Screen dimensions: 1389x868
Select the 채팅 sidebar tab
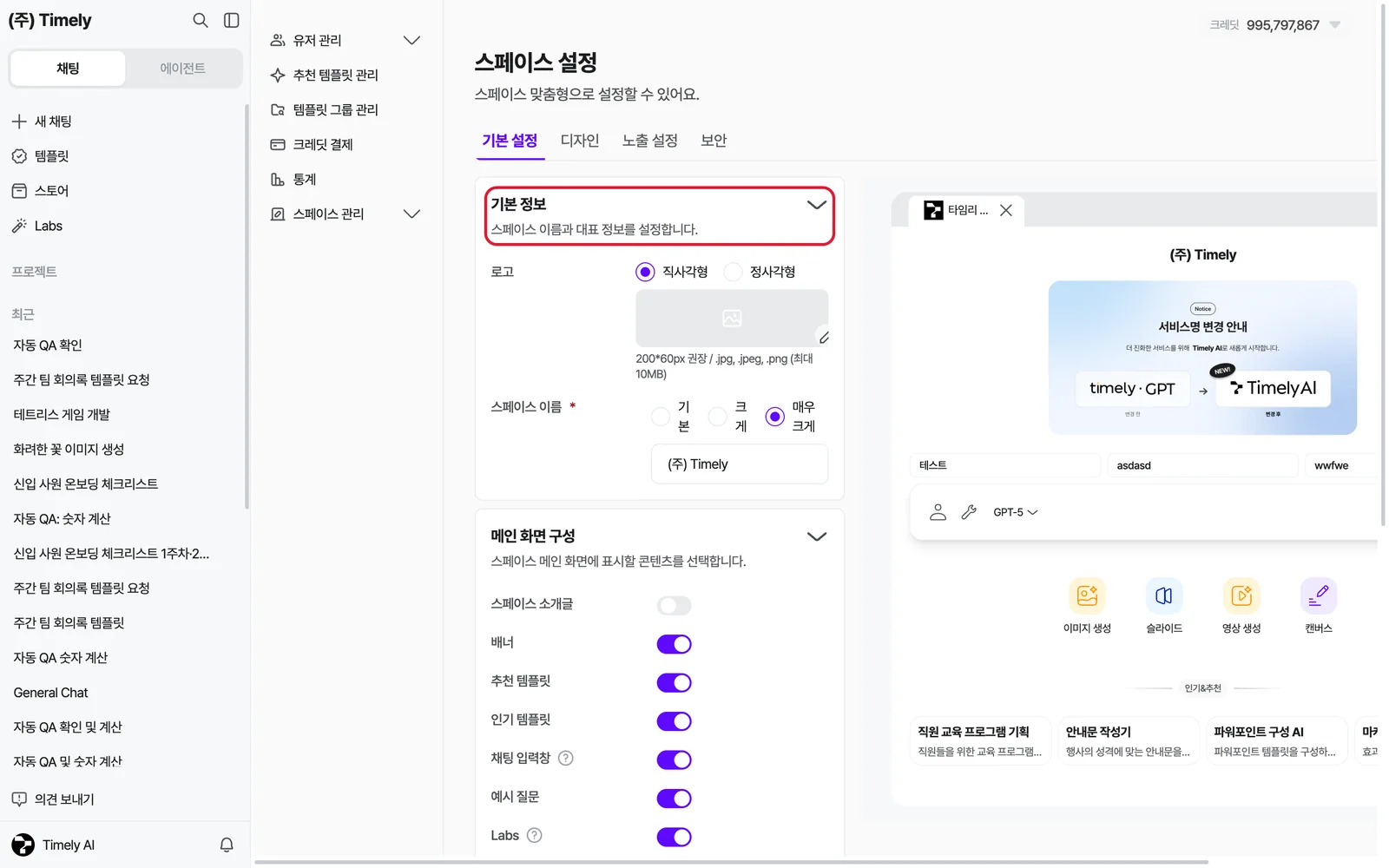[x=68, y=68]
